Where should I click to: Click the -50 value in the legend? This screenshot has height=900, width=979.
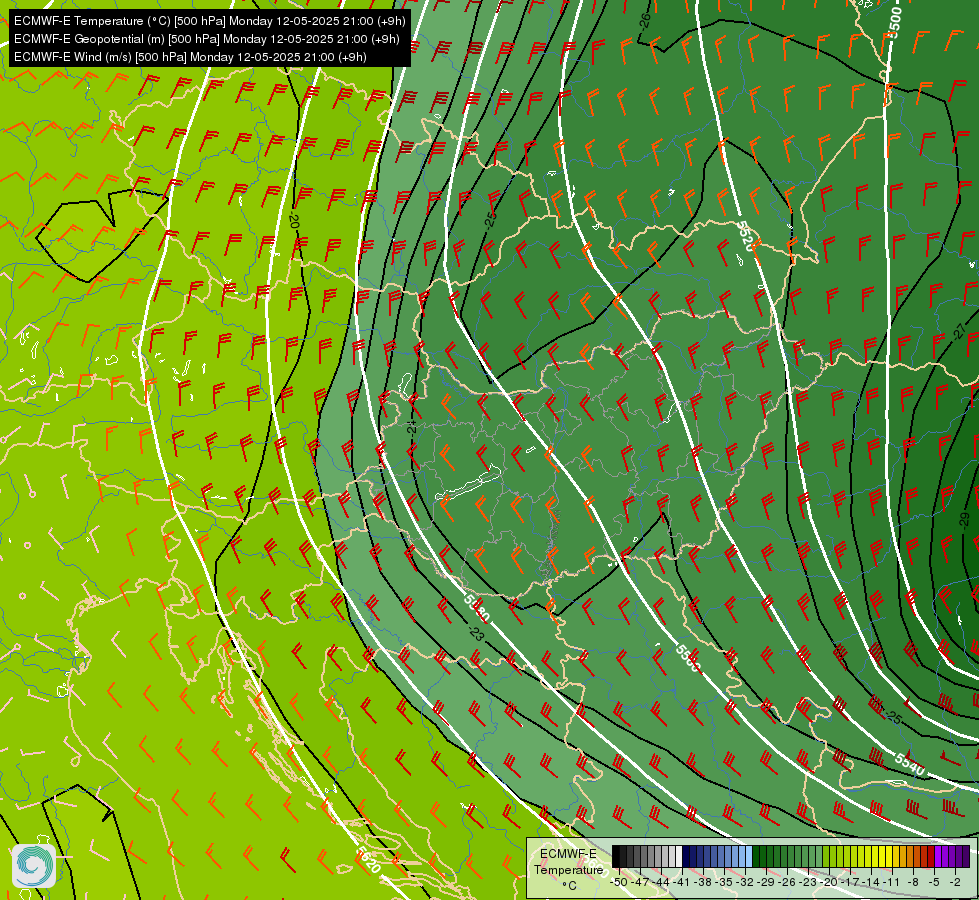point(619,882)
